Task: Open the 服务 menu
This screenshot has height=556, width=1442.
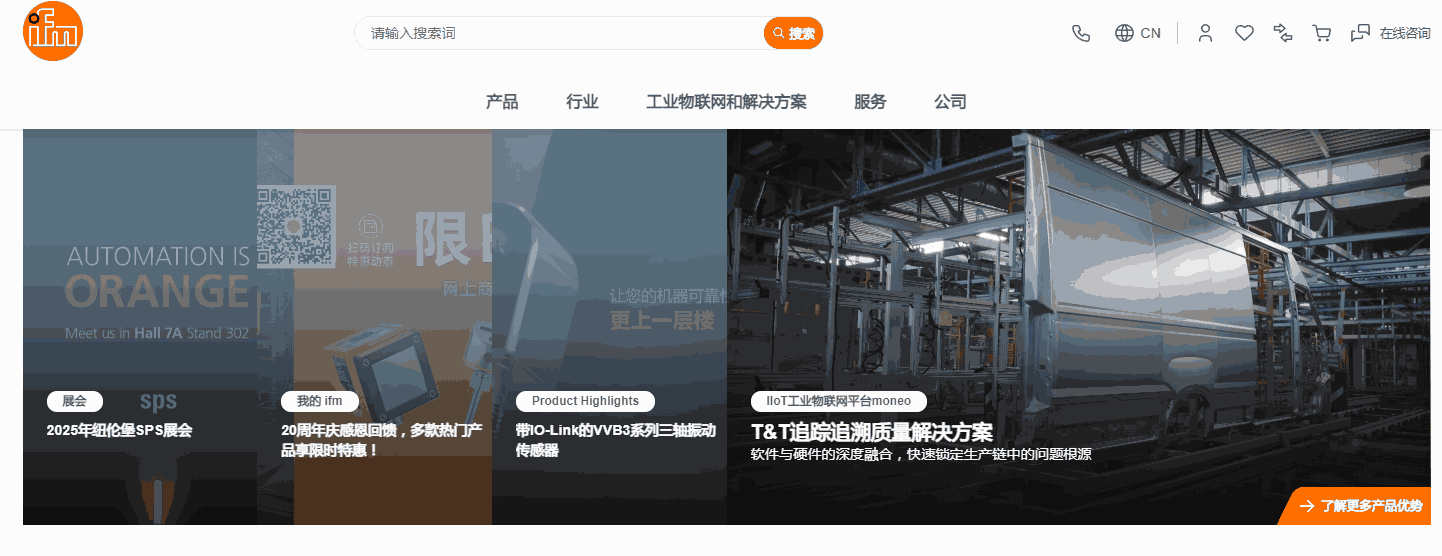Action: tap(870, 102)
